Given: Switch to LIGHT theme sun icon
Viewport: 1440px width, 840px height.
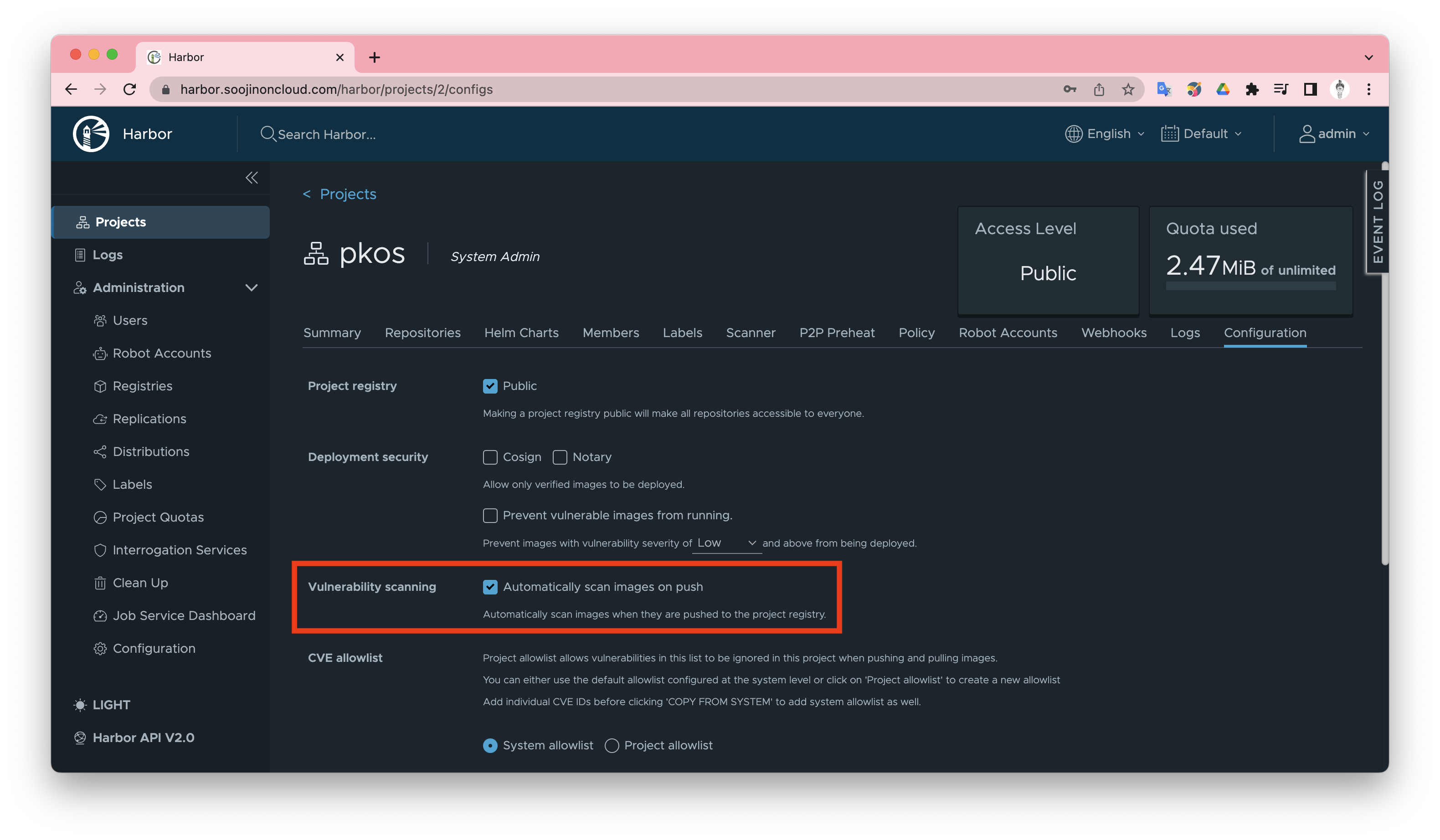Looking at the screenshot, I should pyautogui.click(x=80, y=705).
